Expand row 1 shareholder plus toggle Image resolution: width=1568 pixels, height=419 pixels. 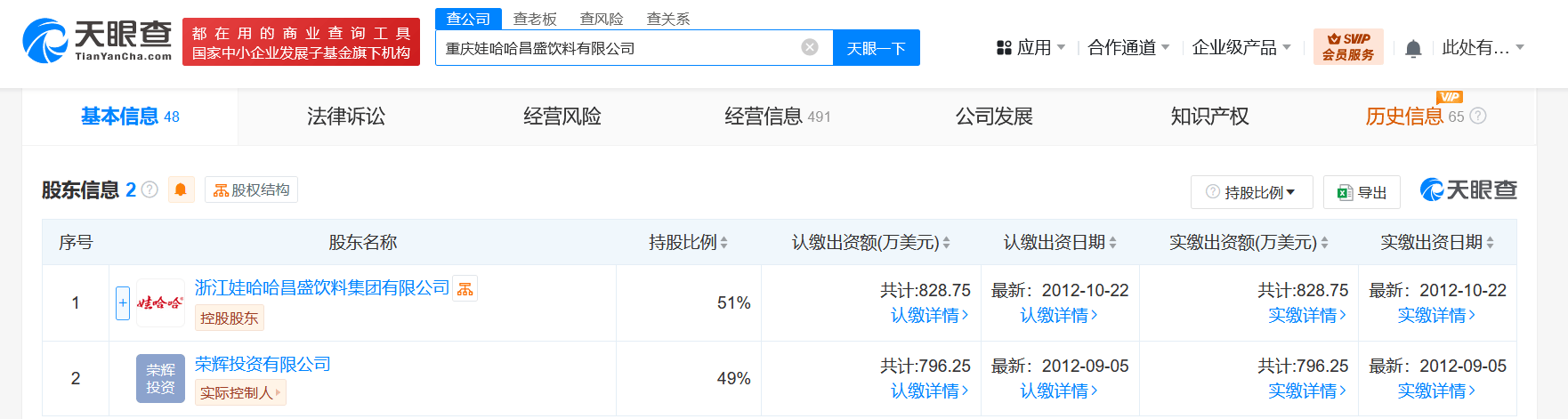coord(123,302)
